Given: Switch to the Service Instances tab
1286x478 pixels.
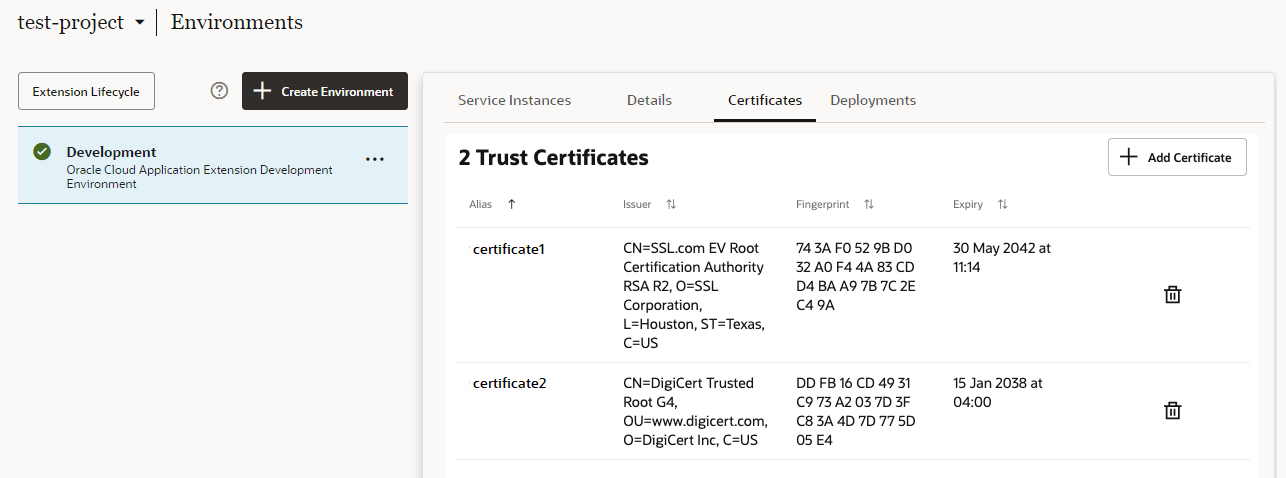Looking at the screenshot, I should tap(514, 100).
